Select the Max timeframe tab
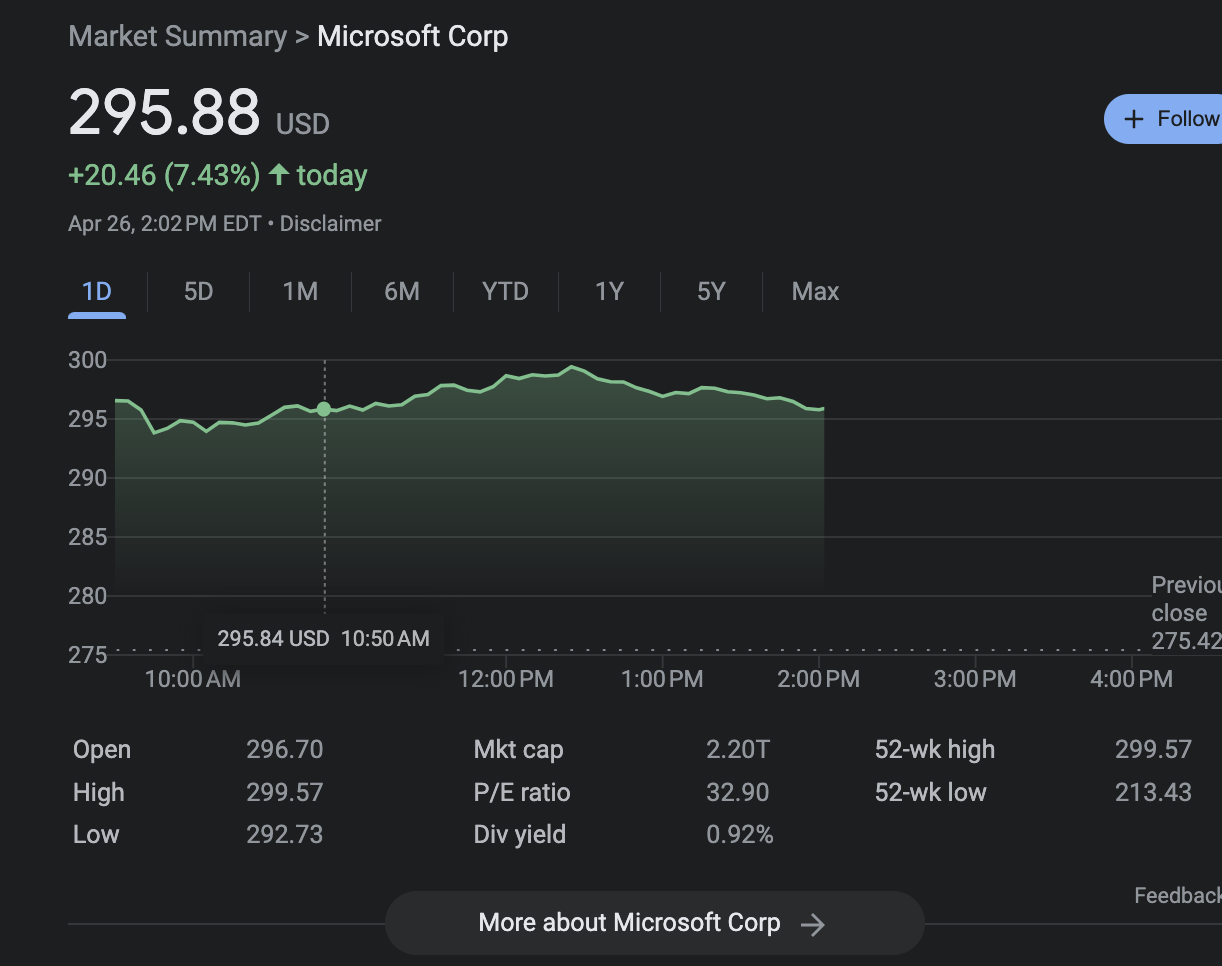The width and height of the screenshot is (1222, 966). click(x=815, y=291)
